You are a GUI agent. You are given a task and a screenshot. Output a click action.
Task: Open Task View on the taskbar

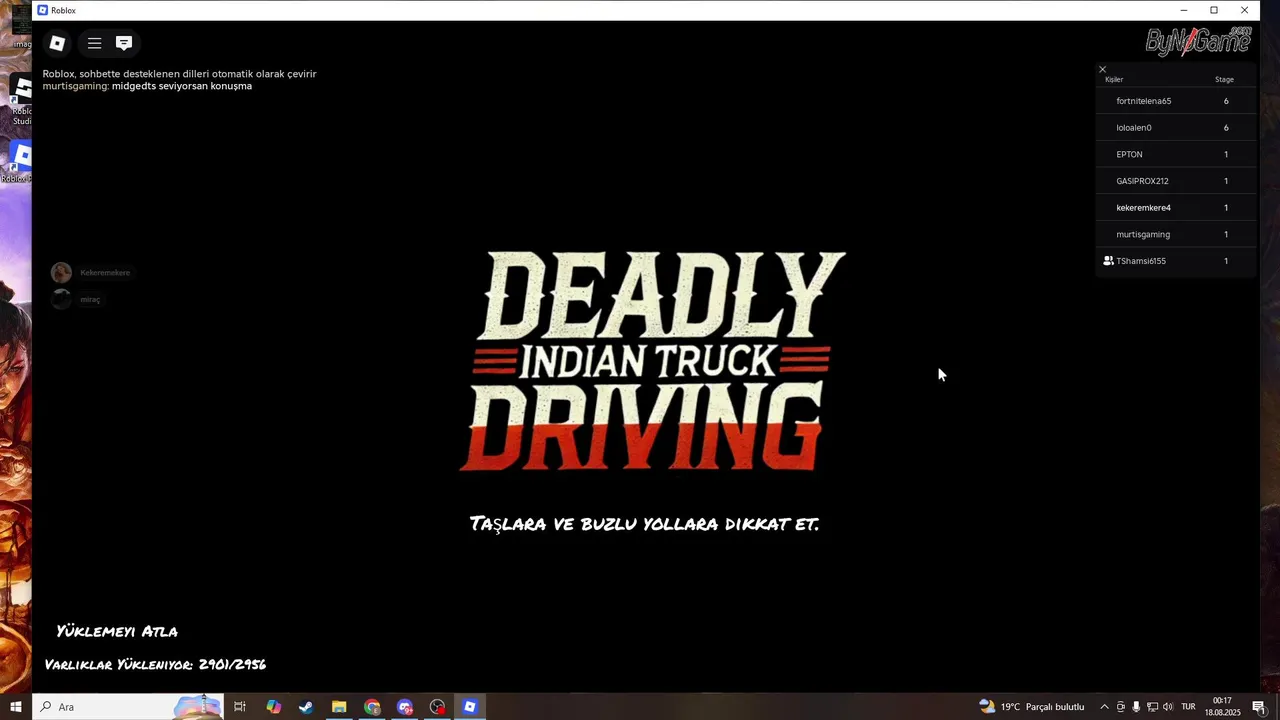(x=240, y=707)
